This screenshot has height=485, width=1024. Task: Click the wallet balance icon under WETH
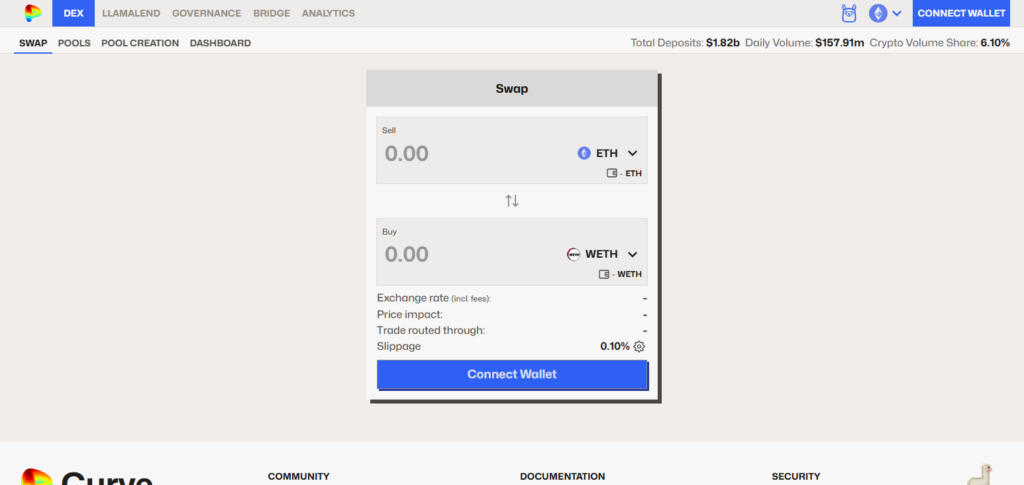point(604,274)
